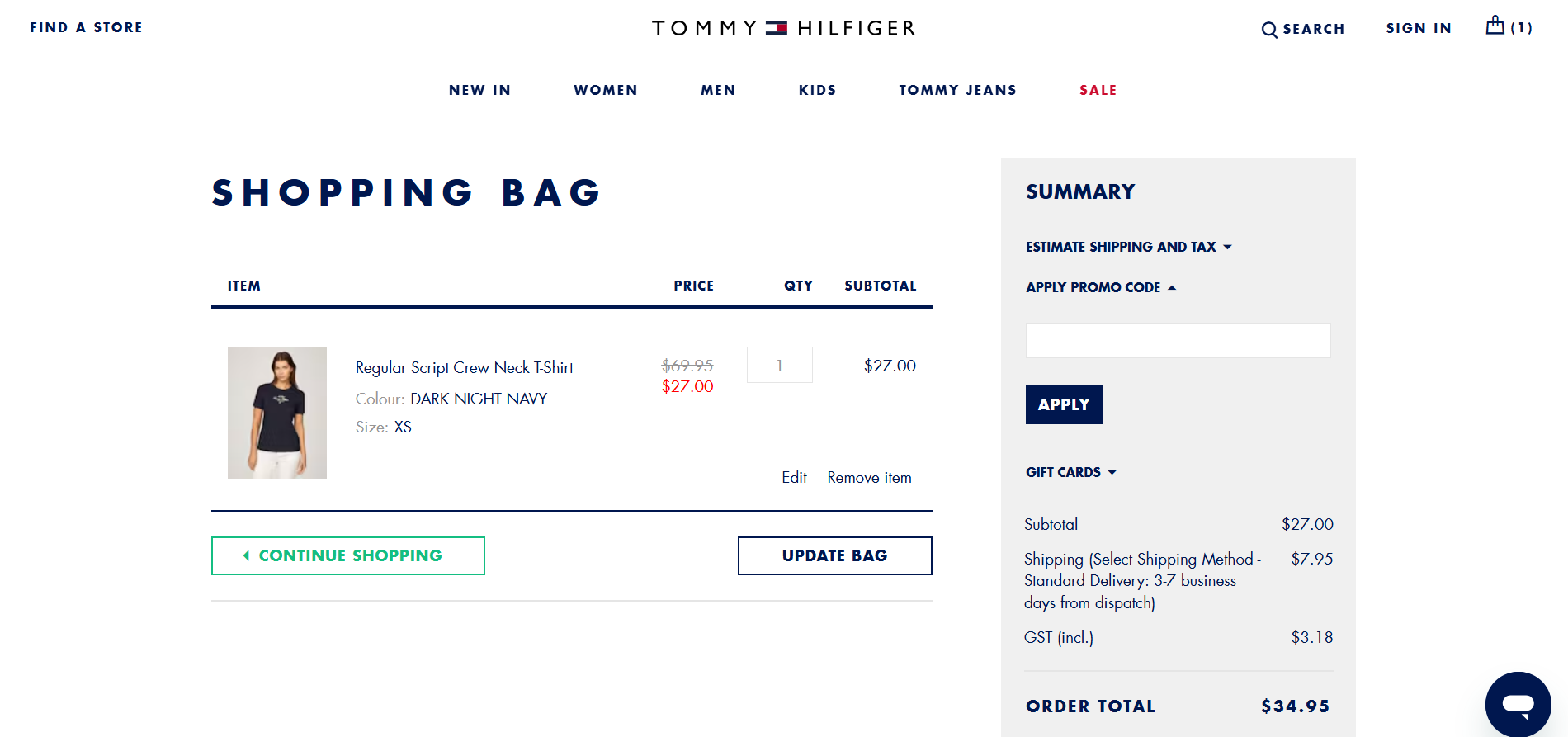Edit the T-shirt item
1568x737 pixels.
[x=794, y=477]
